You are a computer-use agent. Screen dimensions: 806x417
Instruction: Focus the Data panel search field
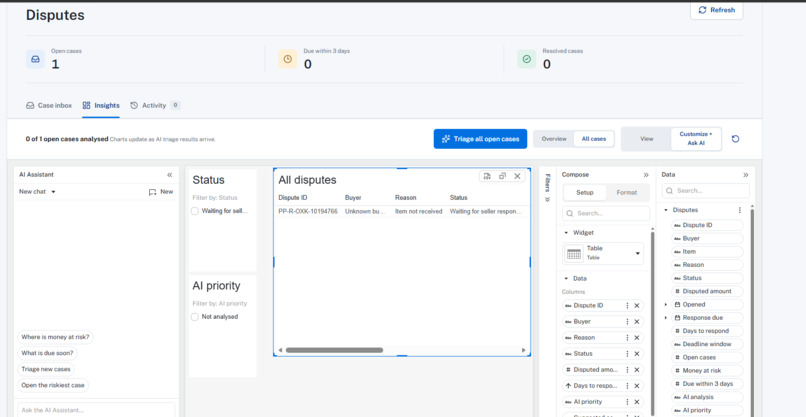tap(706, 191)
